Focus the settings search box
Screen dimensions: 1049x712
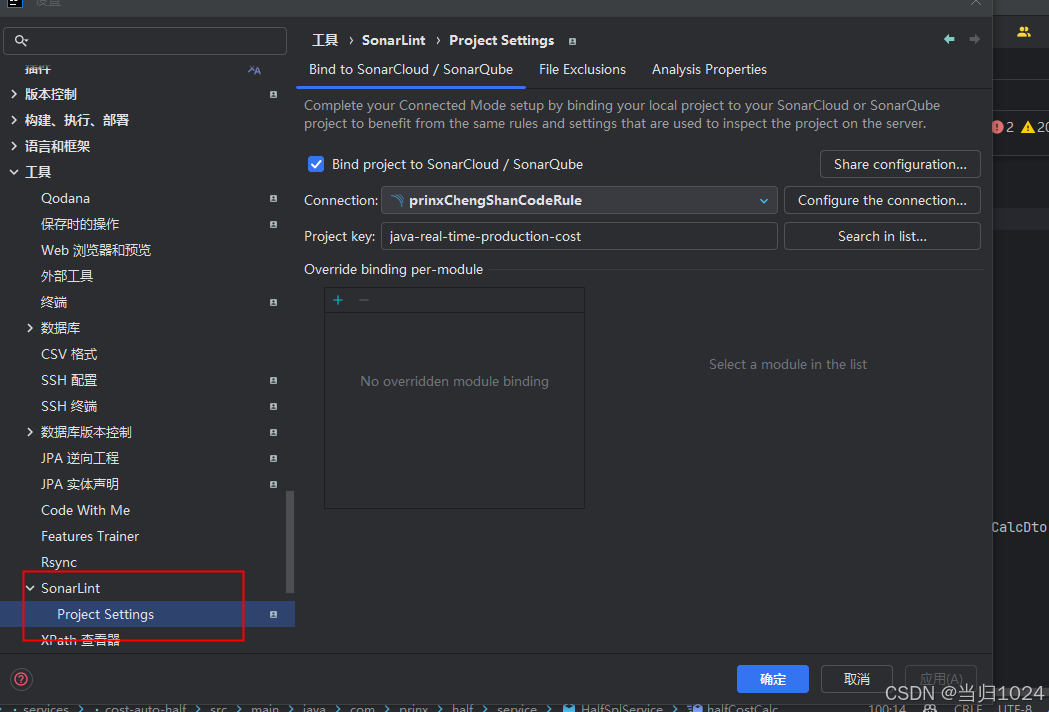click(x=145, y=41)
